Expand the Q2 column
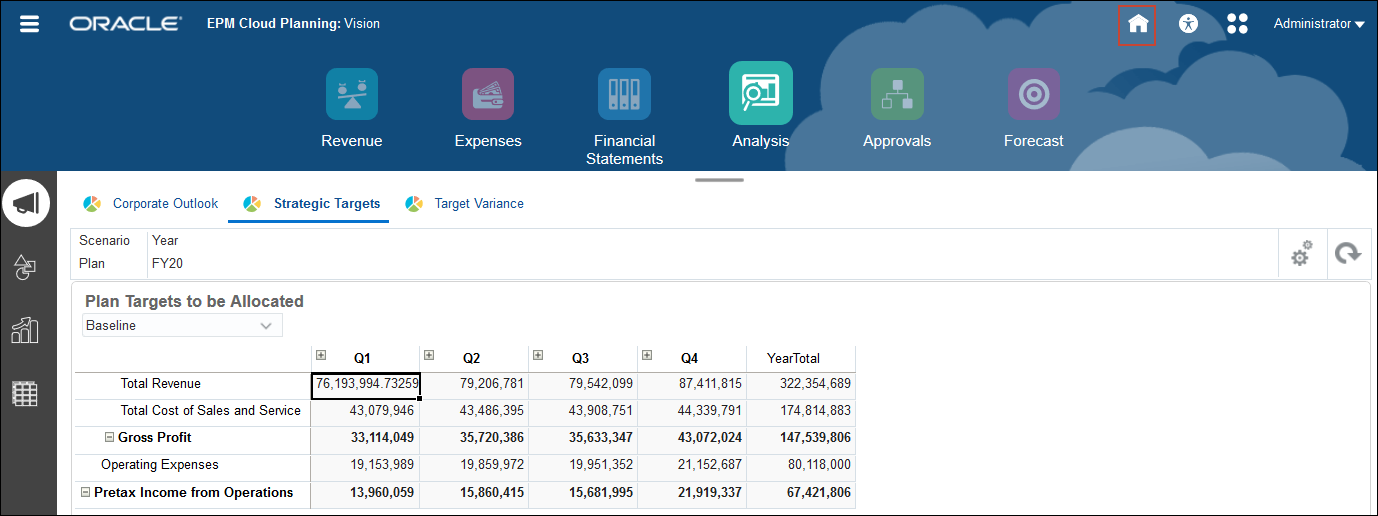This screenshot has height=516, width=1378. [x=429, y=355]
